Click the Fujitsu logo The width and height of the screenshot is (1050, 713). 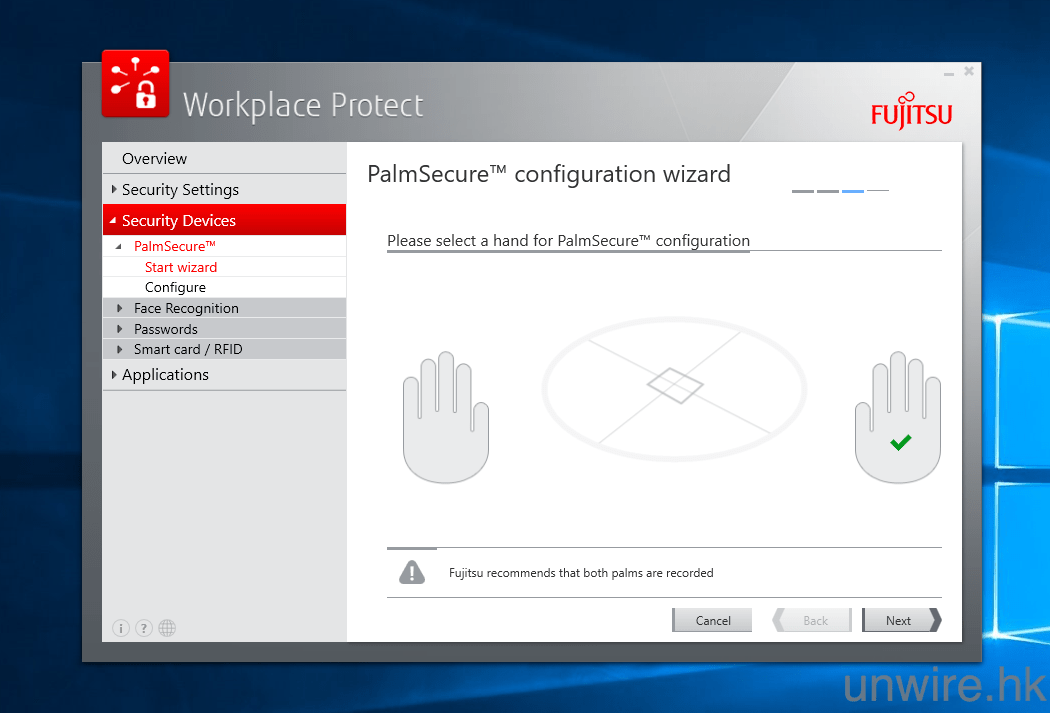pyautogui.click(x=911, y=111)
